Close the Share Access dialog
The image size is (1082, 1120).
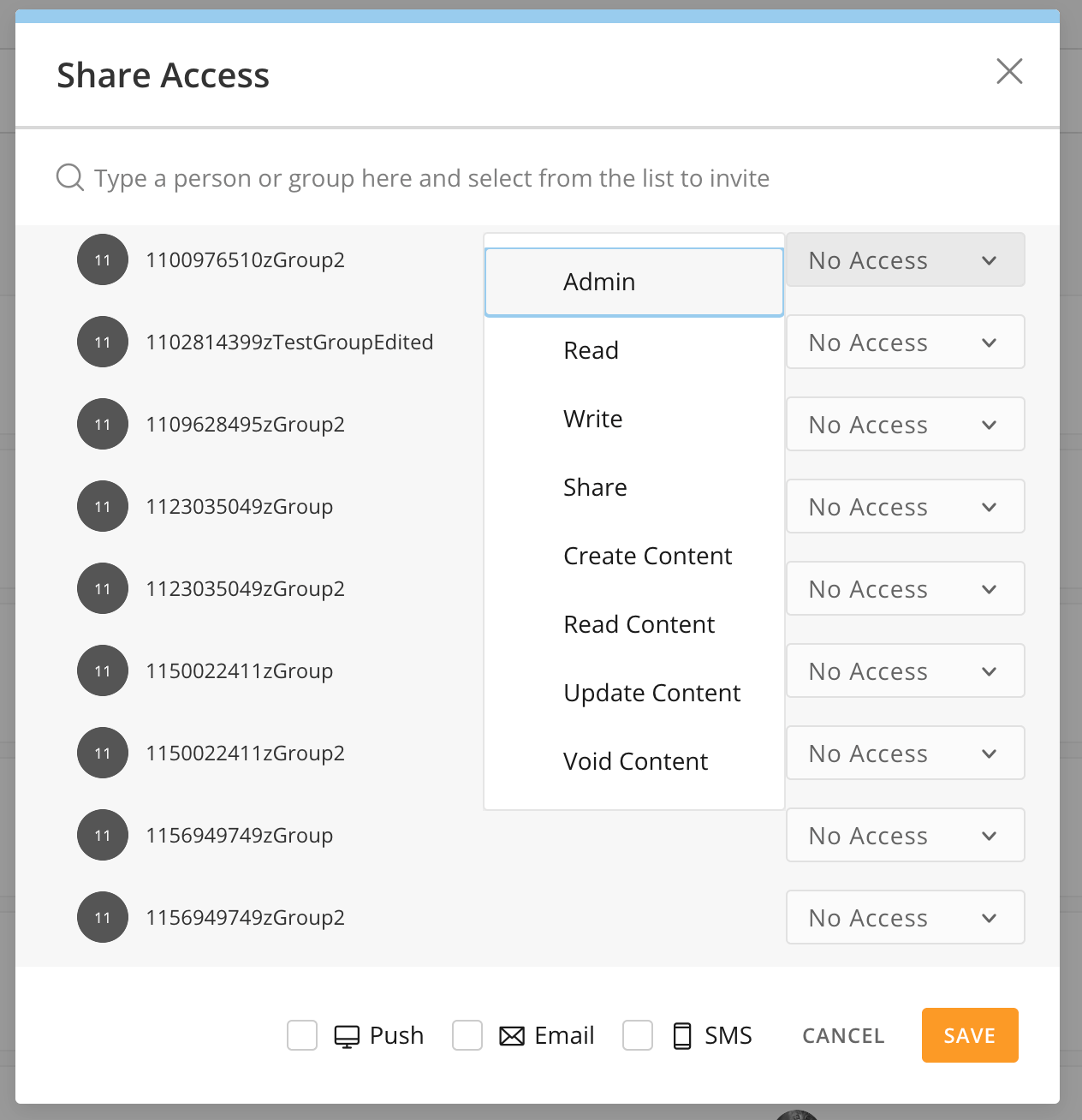tap(1009, 71)
